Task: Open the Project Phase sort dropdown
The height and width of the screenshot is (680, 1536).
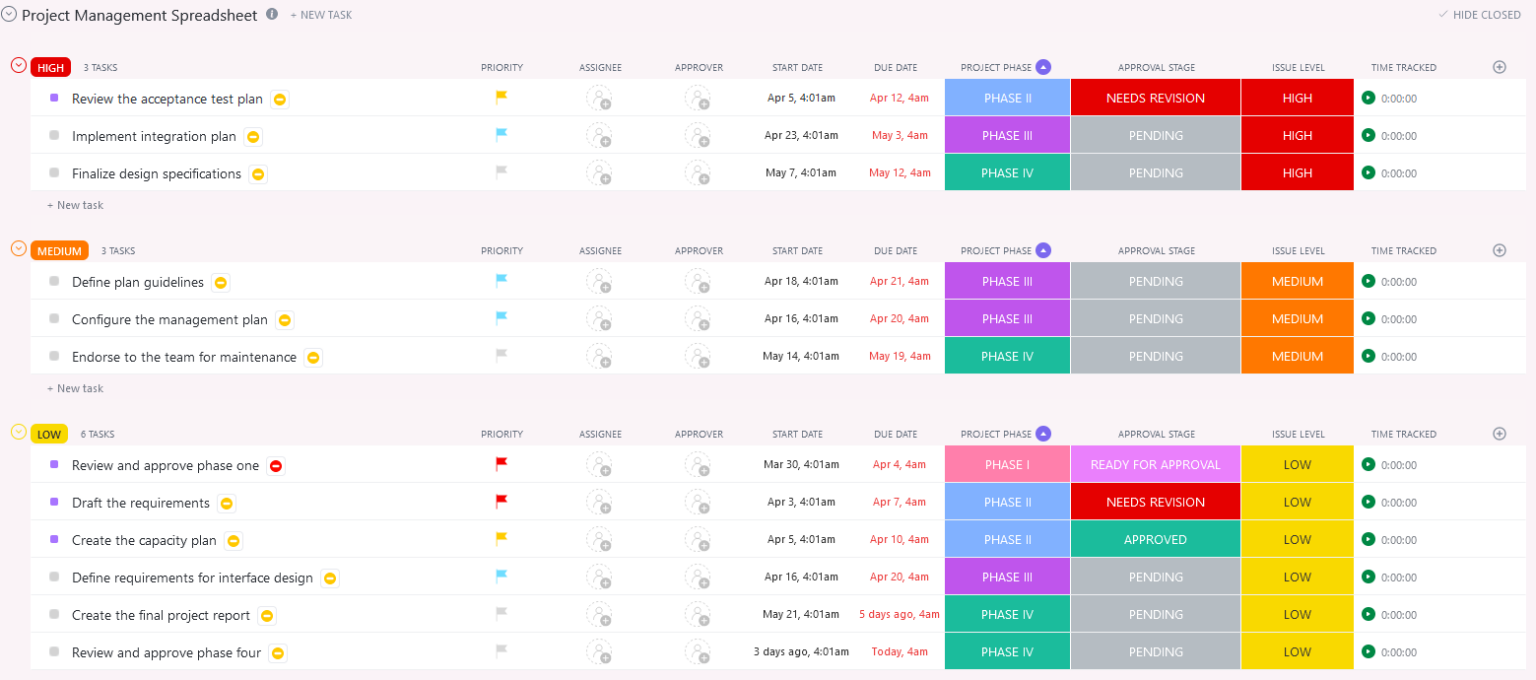Action: pyautogui.click(x=1043, y=66)
